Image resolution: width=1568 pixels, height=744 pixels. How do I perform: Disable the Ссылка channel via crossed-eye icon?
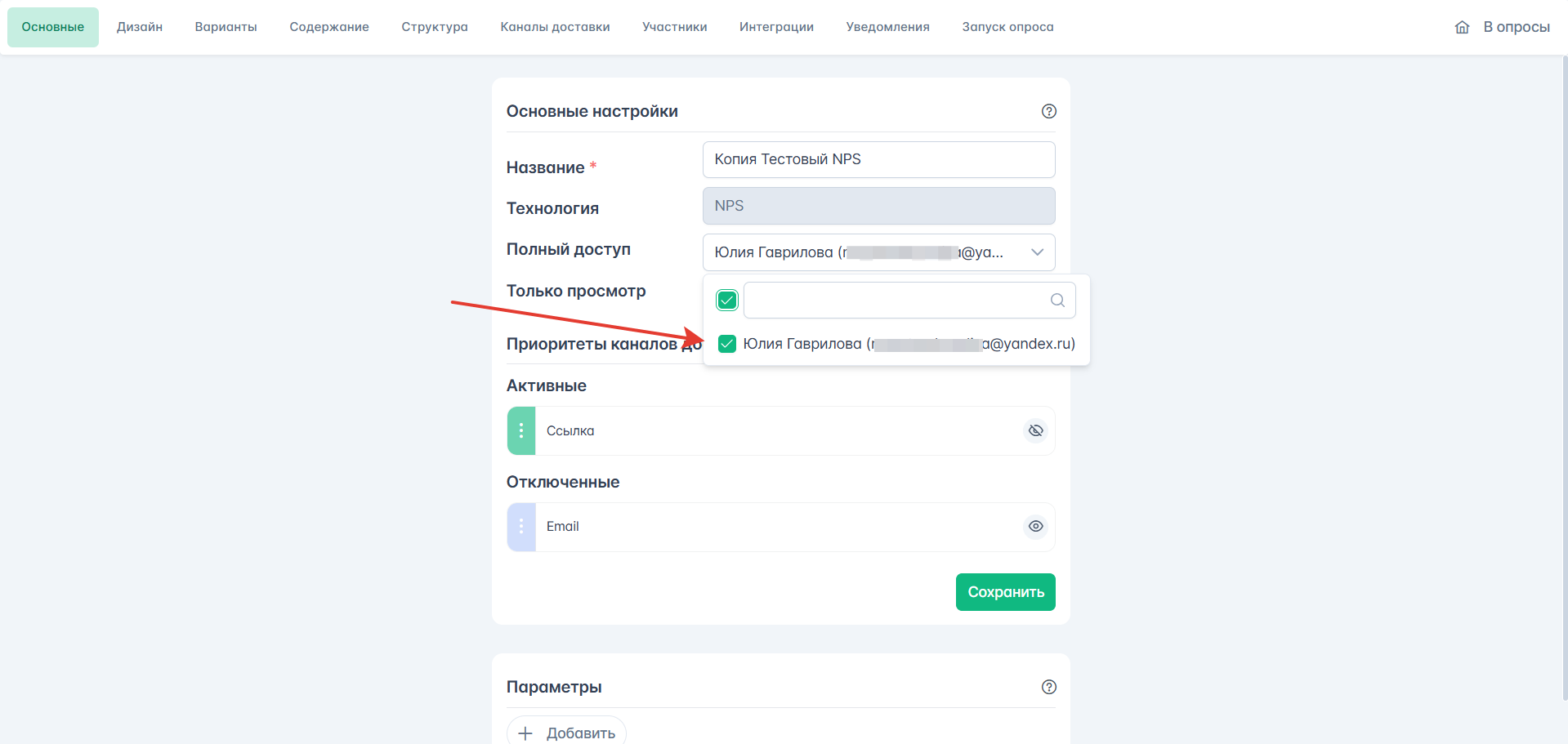click(1035, 430)
